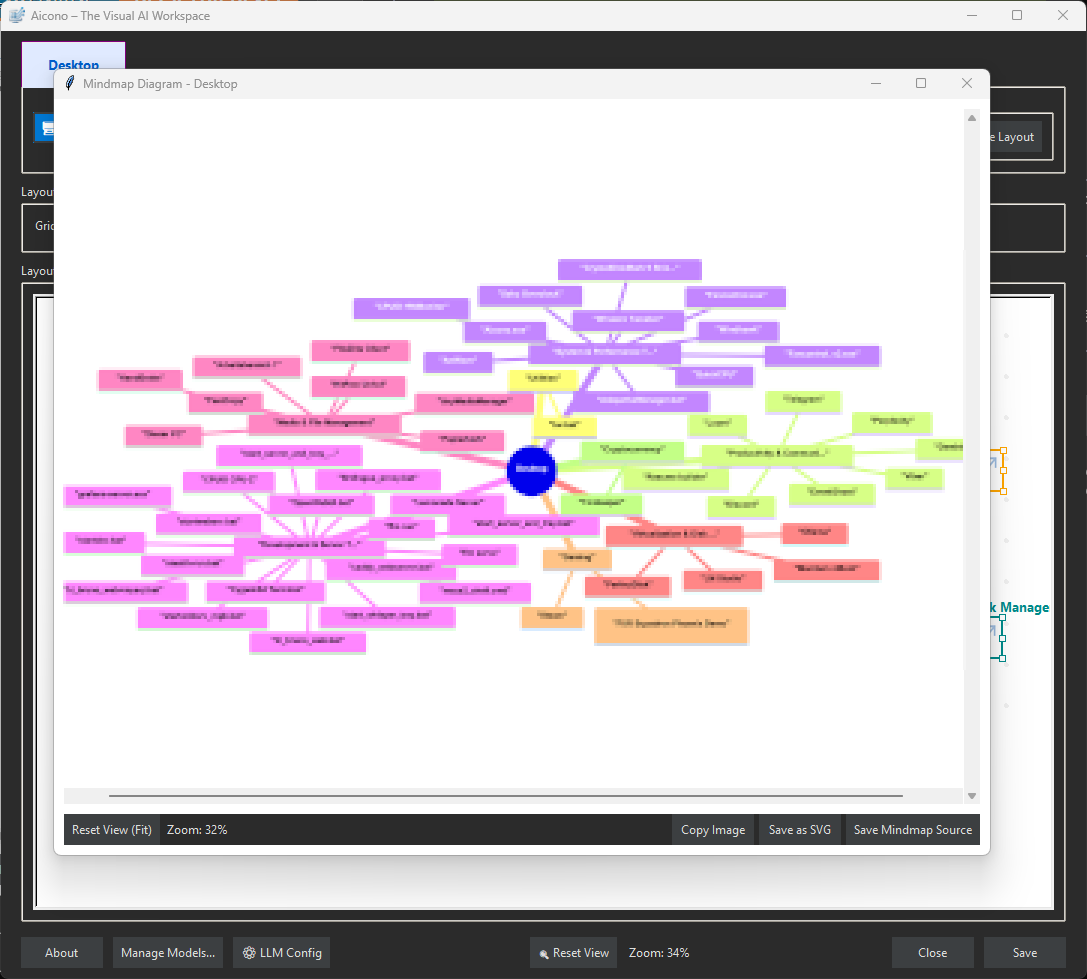Click the diagonal arrow icon on the teal Manage node
The image size is (1087, 979).
990,631
